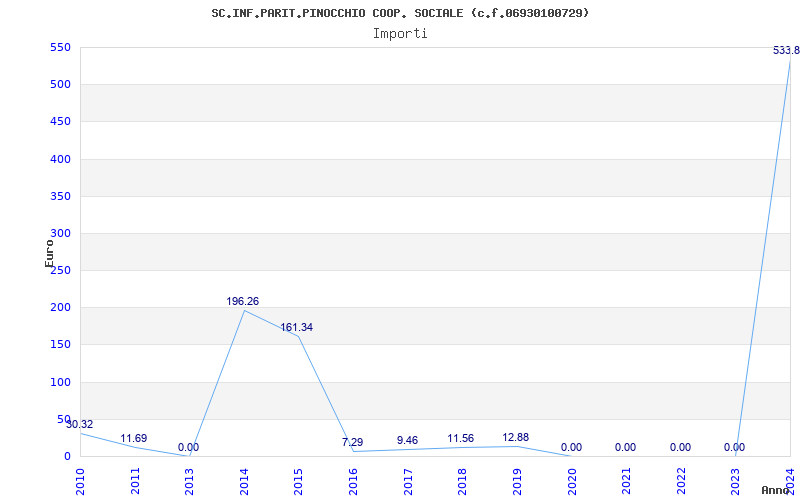Select year 2013 on the x-axis

tap(189, 481)
